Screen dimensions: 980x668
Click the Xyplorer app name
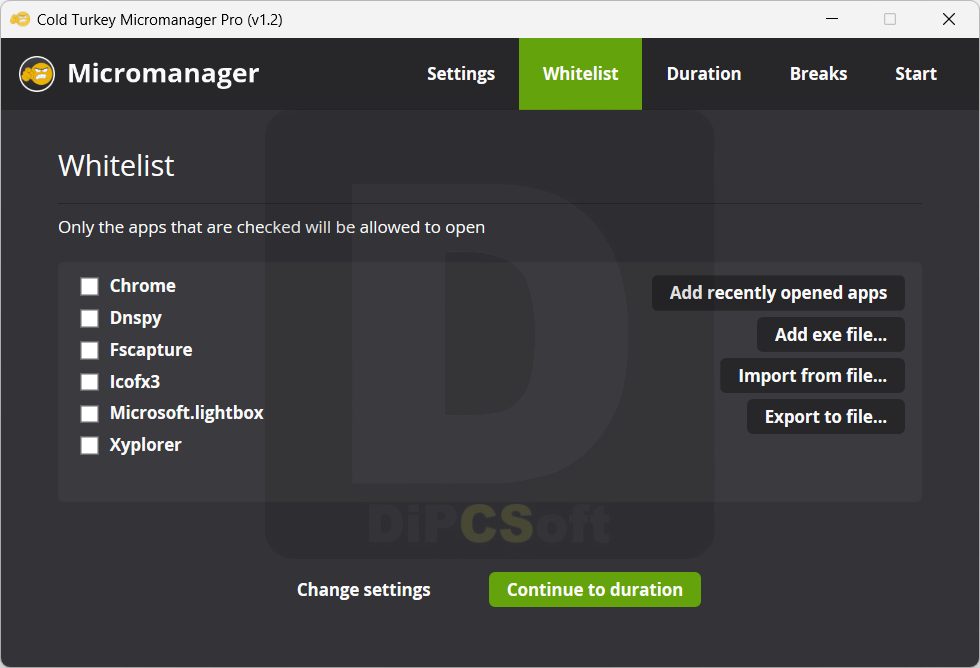click(x=146, y=446)
